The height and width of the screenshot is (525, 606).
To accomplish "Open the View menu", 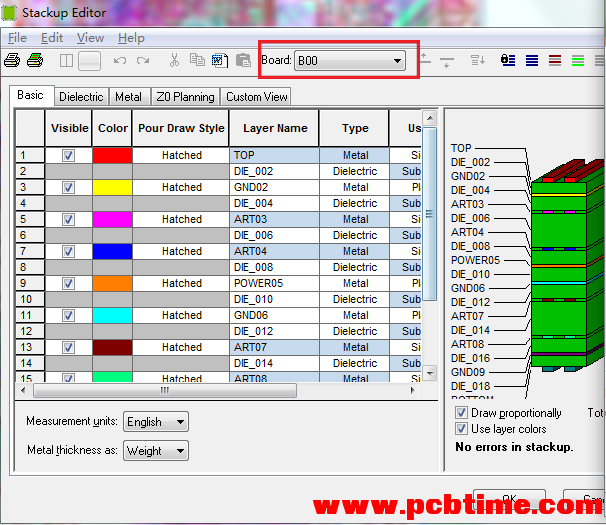I will point(90,38).
